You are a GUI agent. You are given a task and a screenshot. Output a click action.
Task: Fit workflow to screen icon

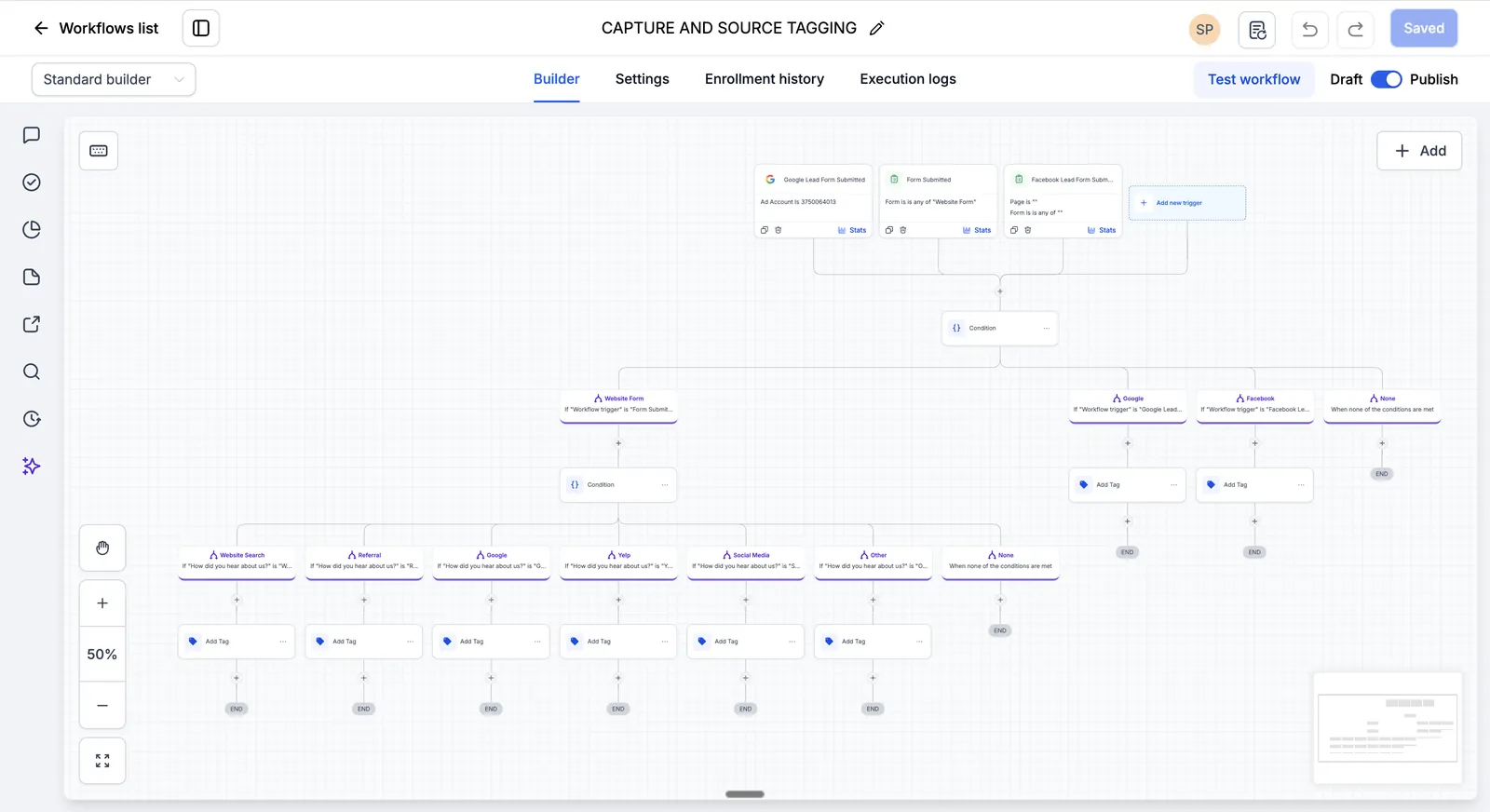102,761
